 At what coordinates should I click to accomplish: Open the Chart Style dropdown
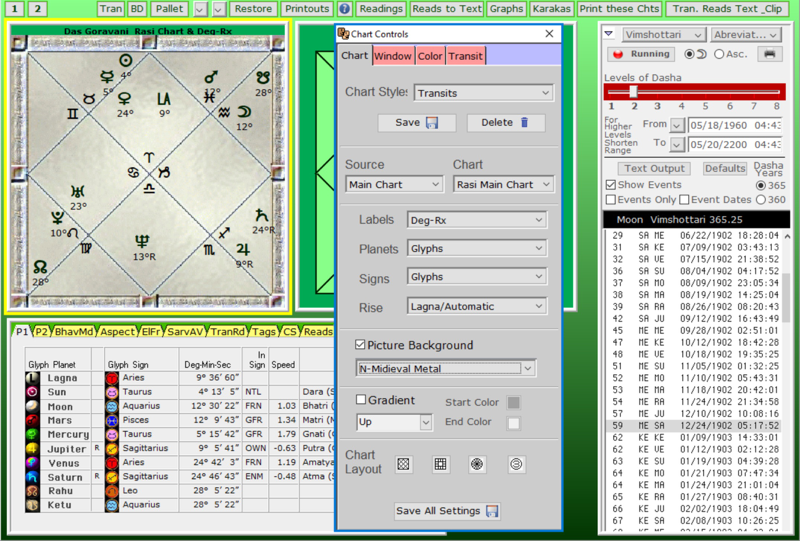coord(484,93)
